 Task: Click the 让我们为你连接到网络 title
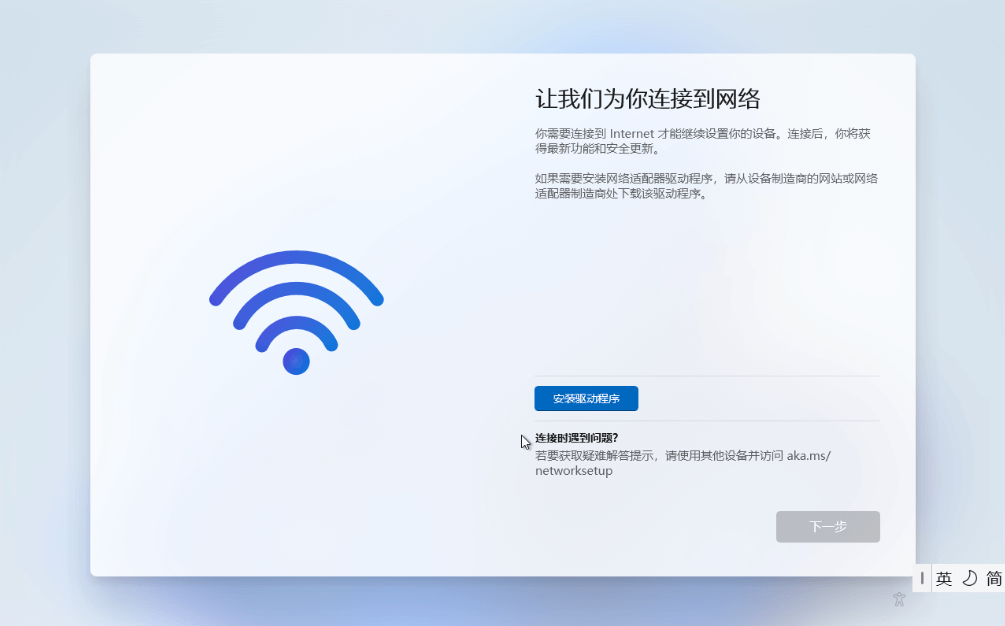(647, 99)
